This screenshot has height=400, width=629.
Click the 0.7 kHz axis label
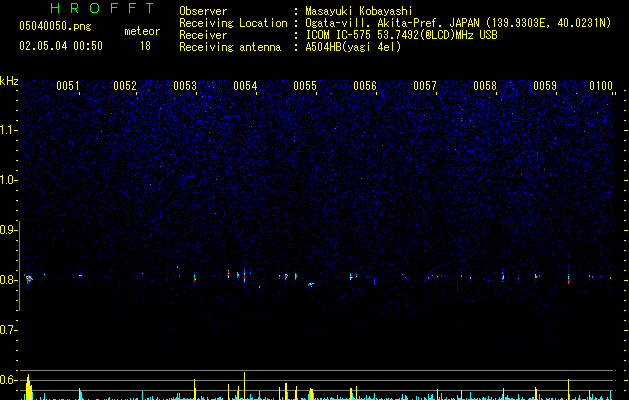point(8,330)
